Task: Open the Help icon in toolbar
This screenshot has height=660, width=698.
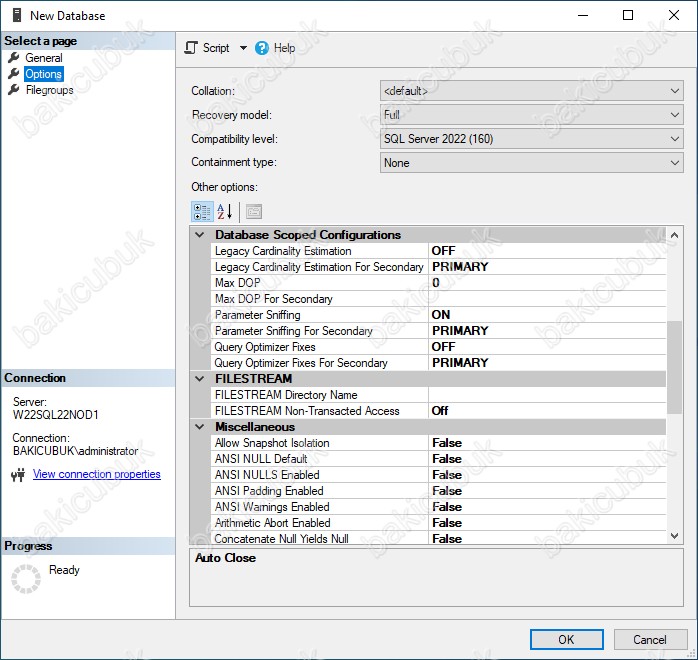Action: [x=262, y=48]
